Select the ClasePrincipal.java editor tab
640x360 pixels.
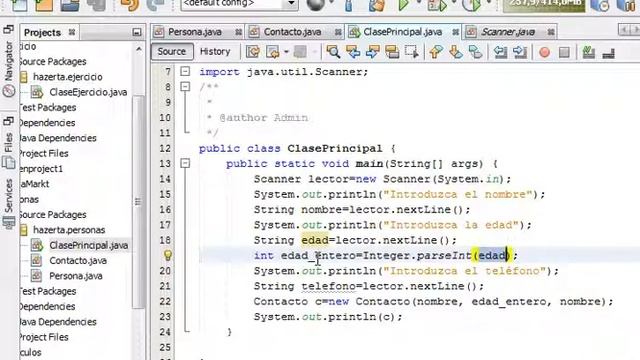tap(402, 32)
